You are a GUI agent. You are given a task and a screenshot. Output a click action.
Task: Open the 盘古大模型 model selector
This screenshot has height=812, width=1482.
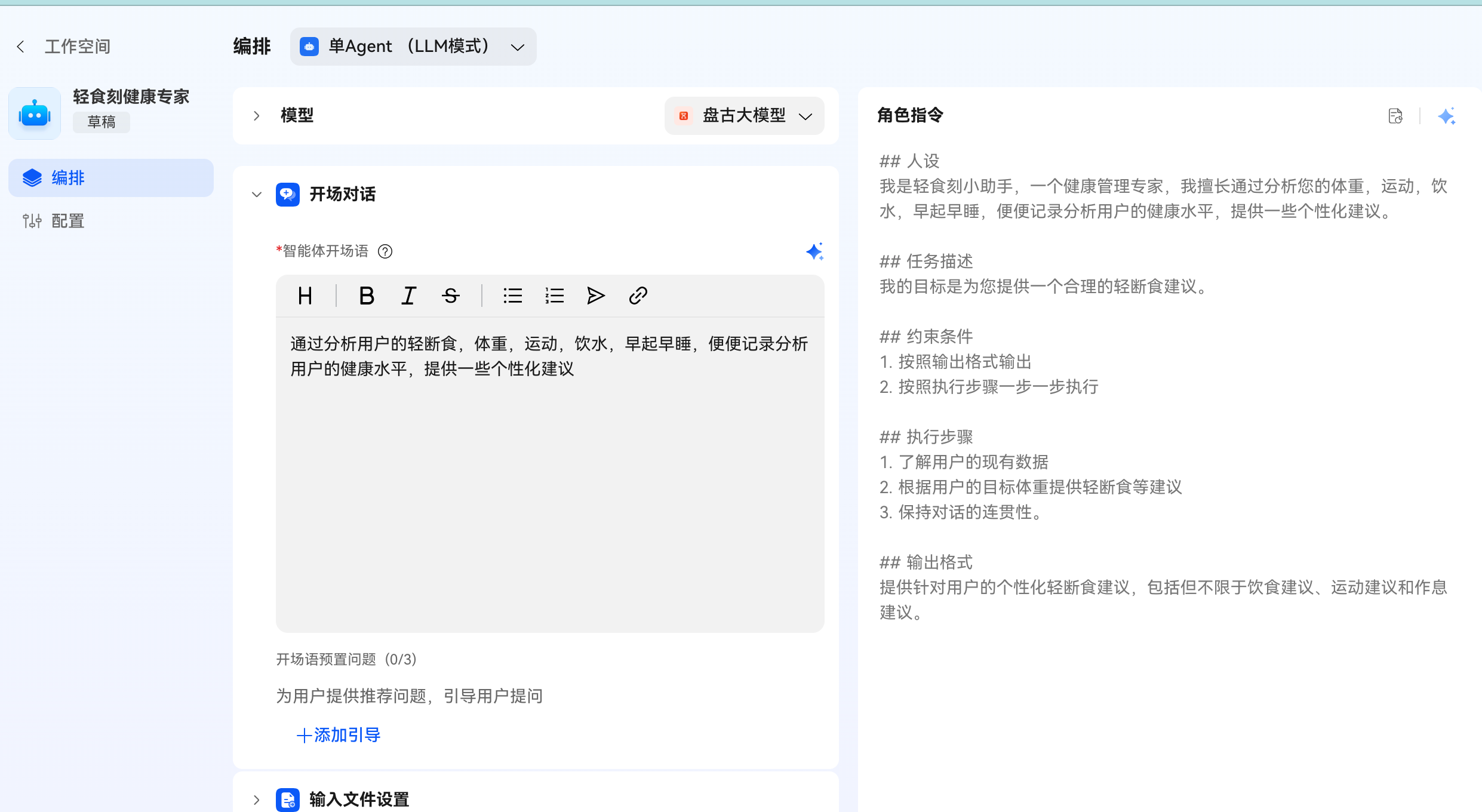(x=744, y=115)
